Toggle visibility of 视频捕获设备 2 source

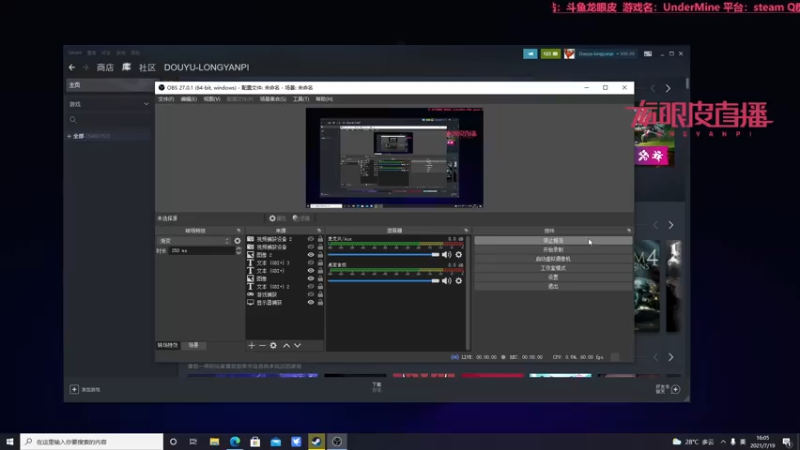pos(310,239)
